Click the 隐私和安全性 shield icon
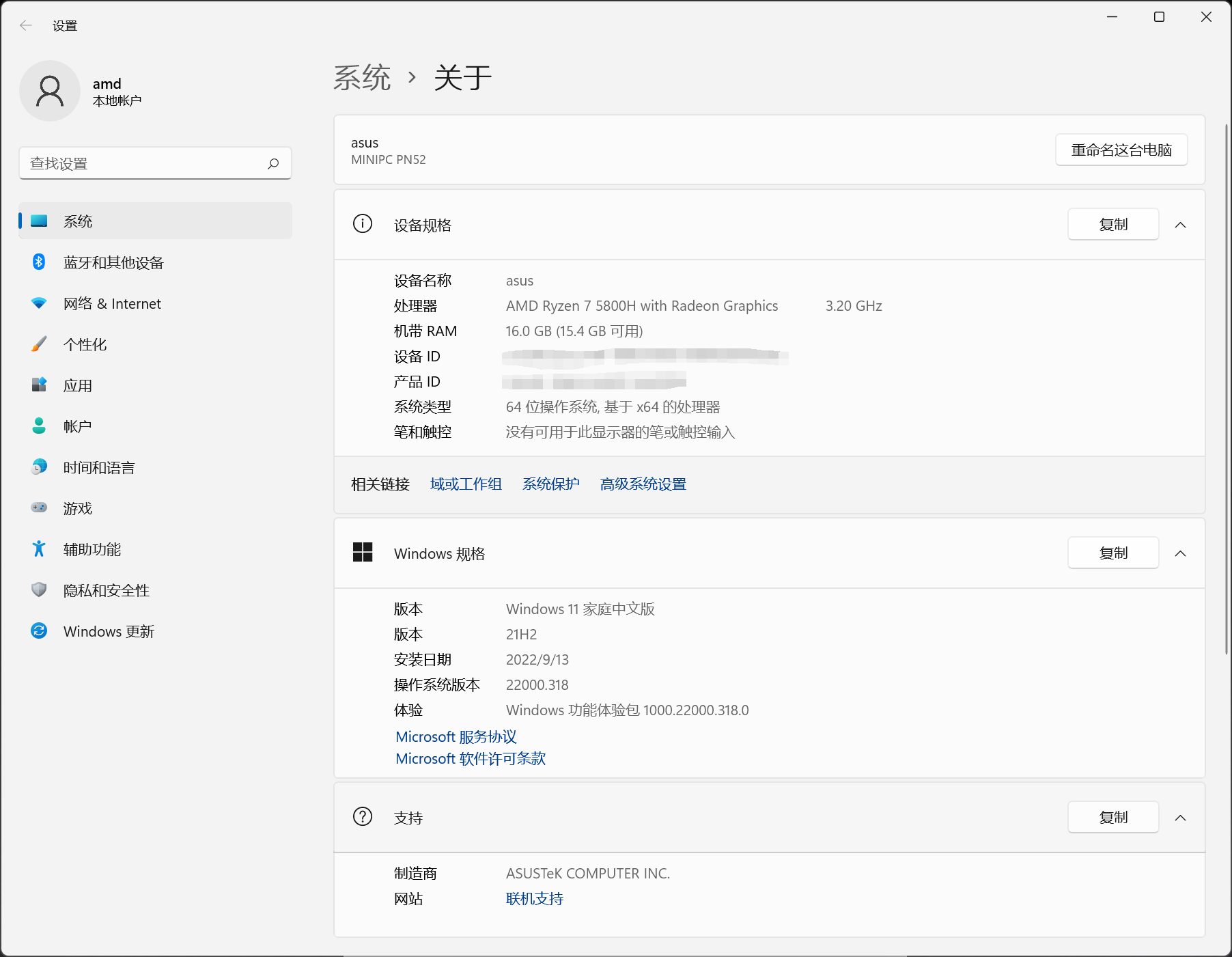Image resolution: width=1232 pixels, height=957 pixels. (x=39, y=590)
